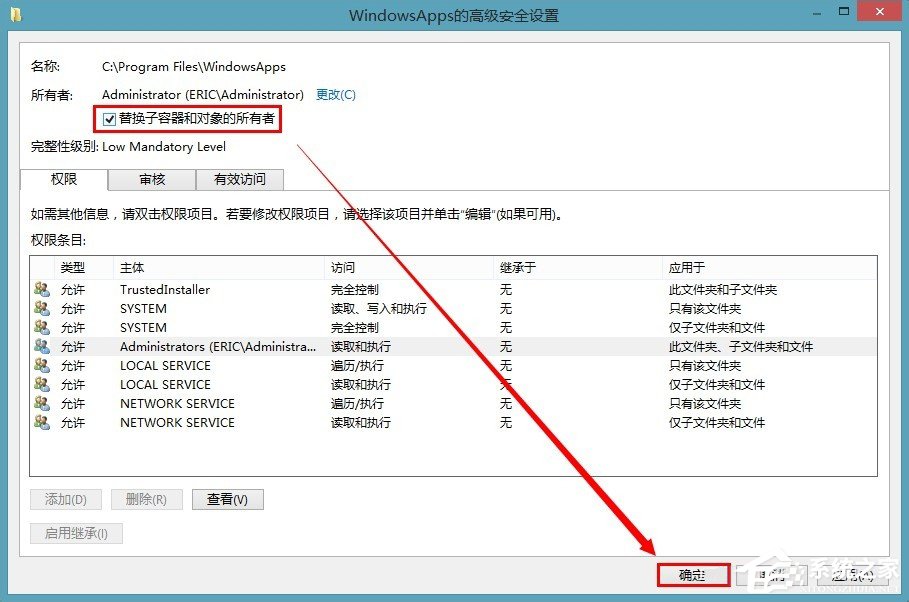909x602 pixels.
Task: Switch to the 审核 tab
Action: coord(152,180)
